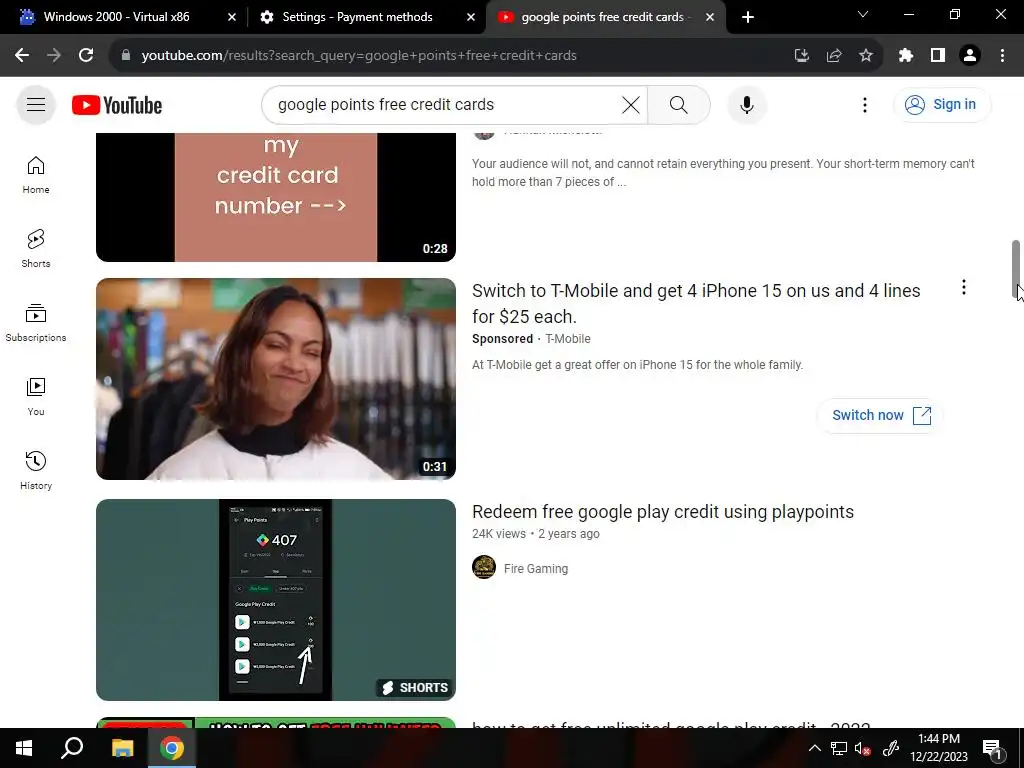Share this page from the address bar
Image resolution: width=1024 pixels, height=768 pixels.
[834, 56]
